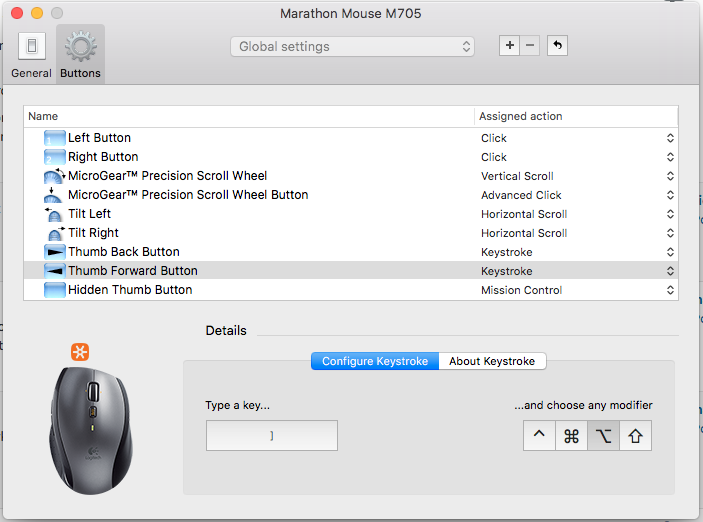Select the Tilt Right row label

[x=93, y=233]
